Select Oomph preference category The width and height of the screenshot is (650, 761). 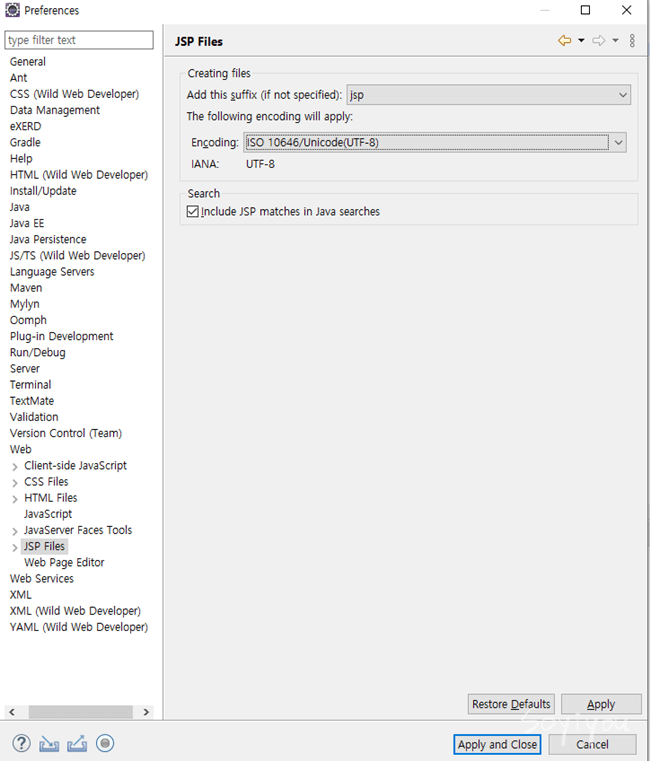[x=28, y=320]
